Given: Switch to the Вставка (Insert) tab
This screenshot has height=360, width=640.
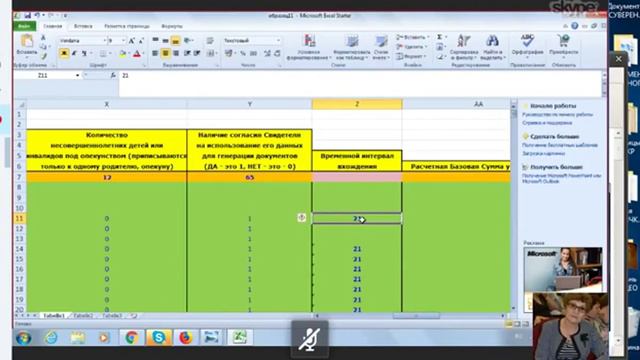Looking at the screenshot, I should click(83, 26).
